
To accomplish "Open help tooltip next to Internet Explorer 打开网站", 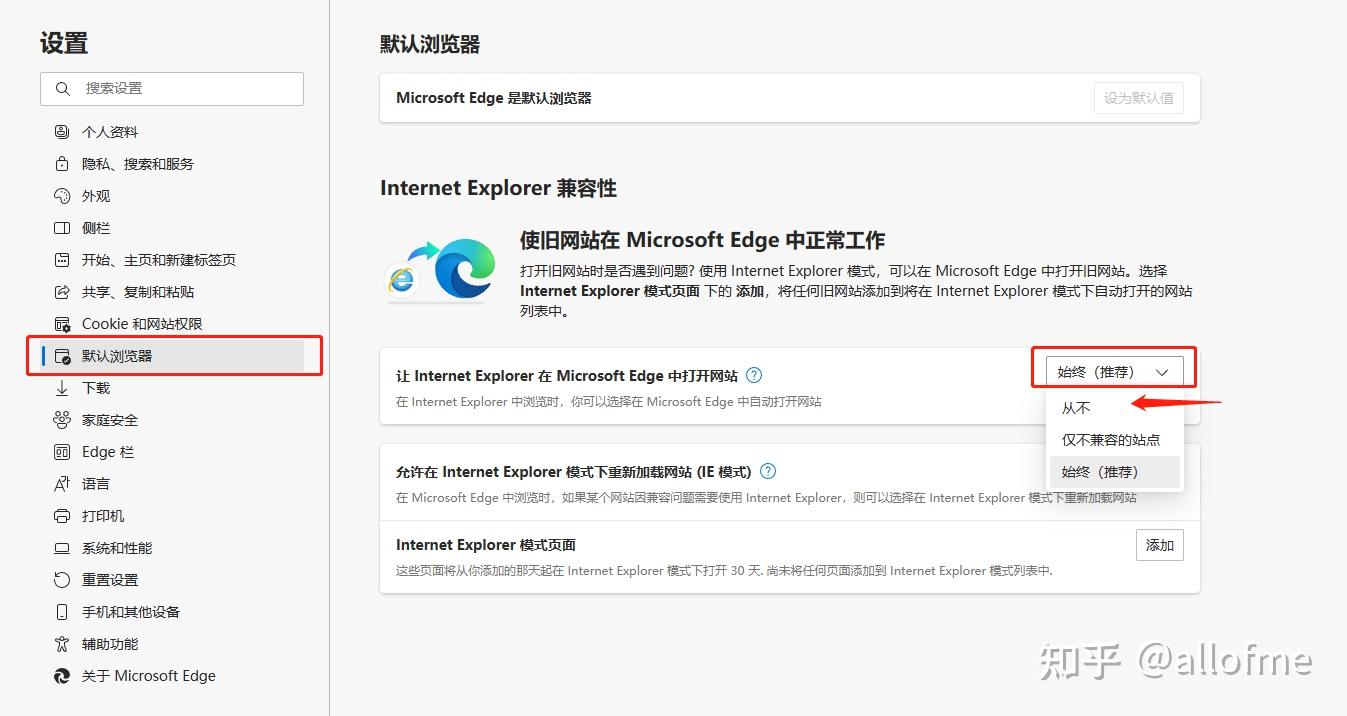I will [754, 375].
